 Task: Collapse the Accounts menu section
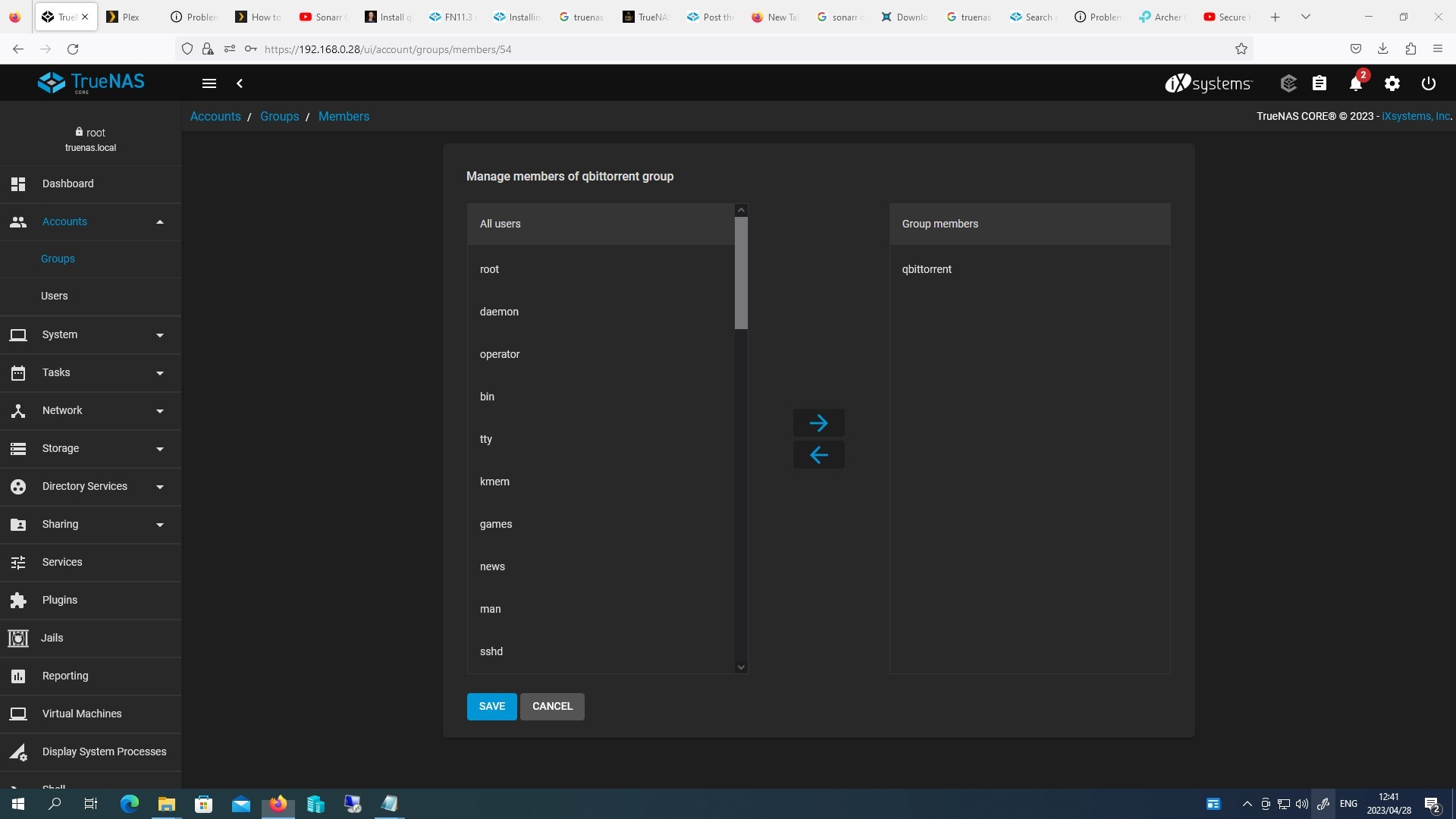91,221
